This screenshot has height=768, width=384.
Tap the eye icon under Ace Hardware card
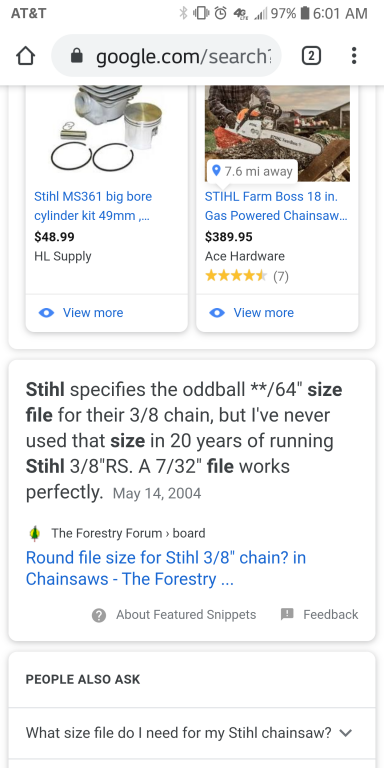pos(217,312)
